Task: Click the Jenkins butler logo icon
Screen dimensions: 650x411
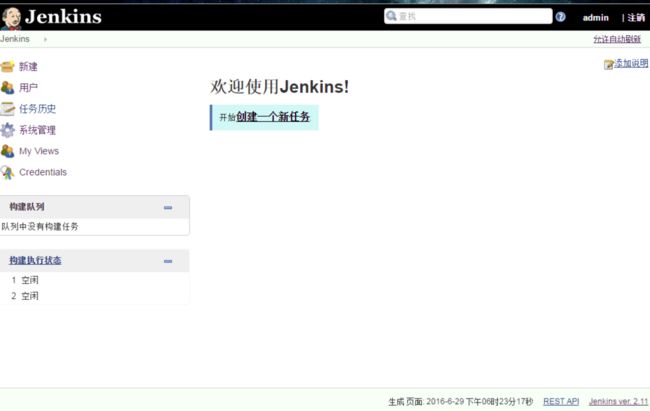Action: coord(11,18)
